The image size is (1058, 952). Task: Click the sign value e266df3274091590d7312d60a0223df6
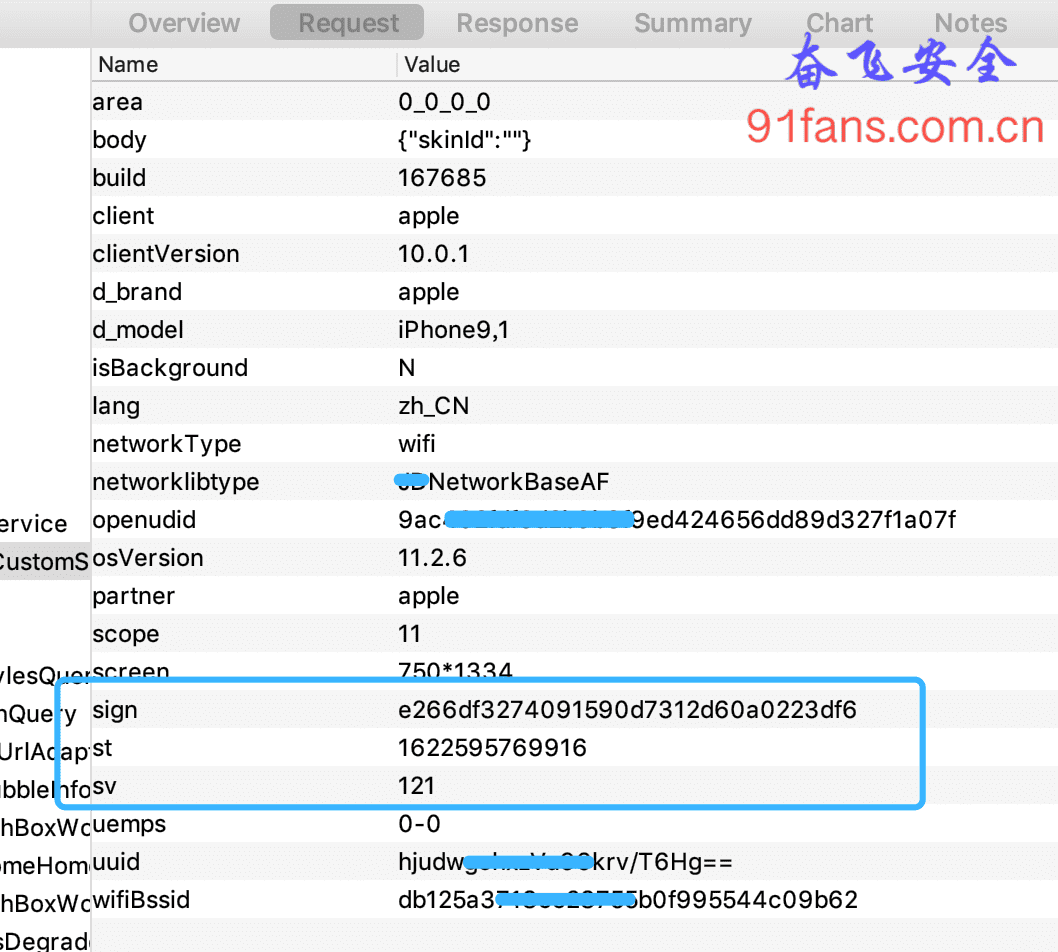(x=627, y=710)
